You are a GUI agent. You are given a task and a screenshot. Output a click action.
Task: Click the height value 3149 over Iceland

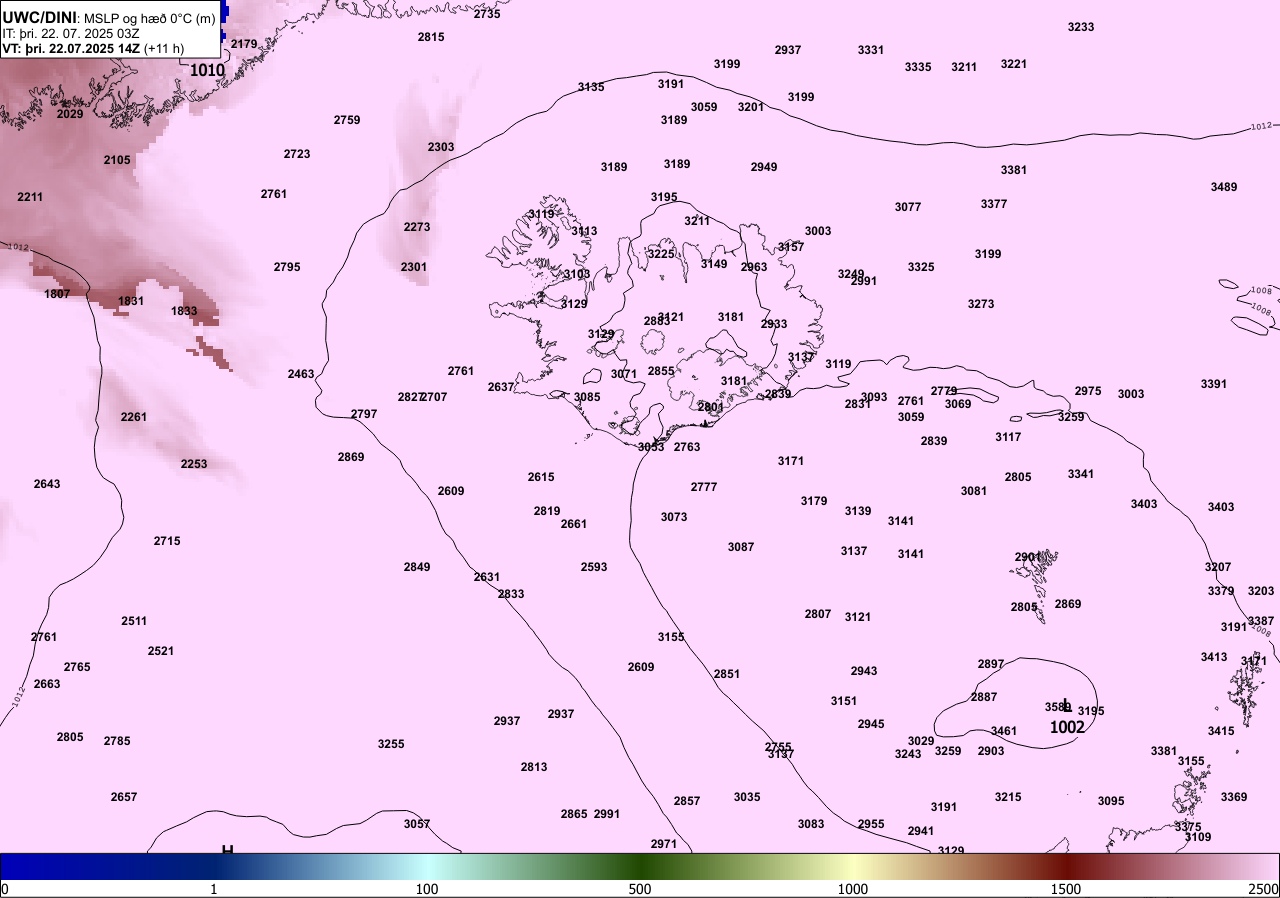714,264
